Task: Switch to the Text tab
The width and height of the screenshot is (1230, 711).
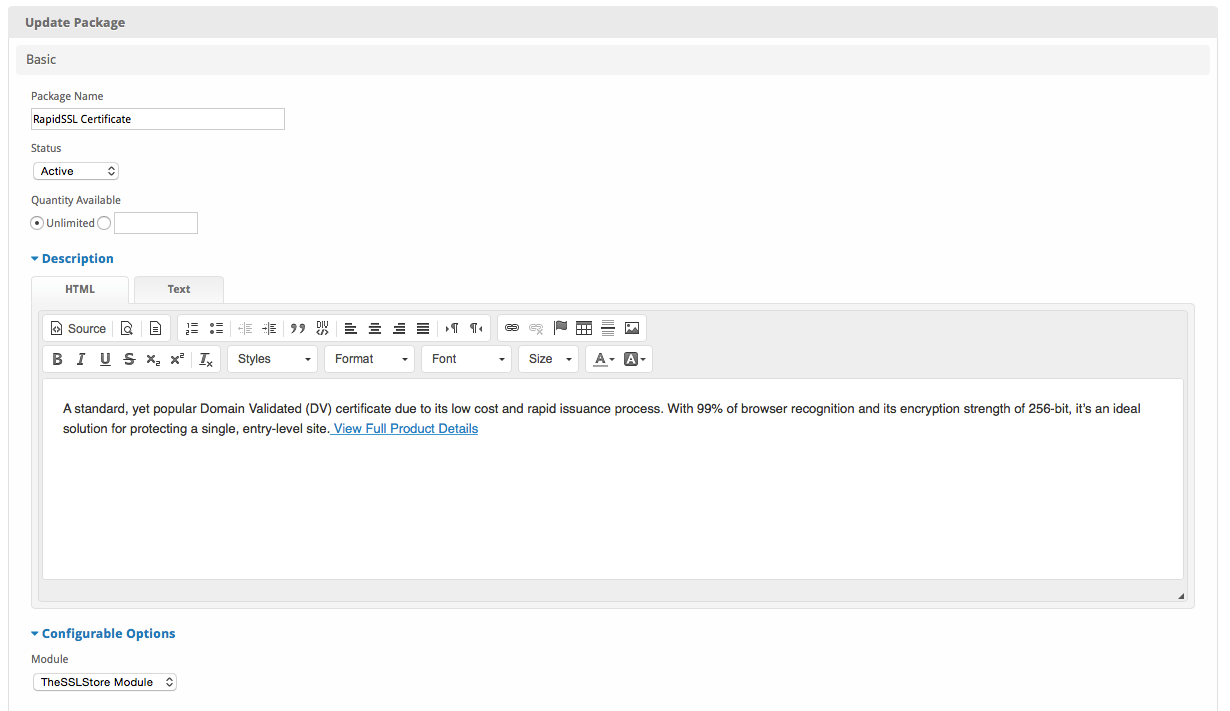Action: (179, 289)
